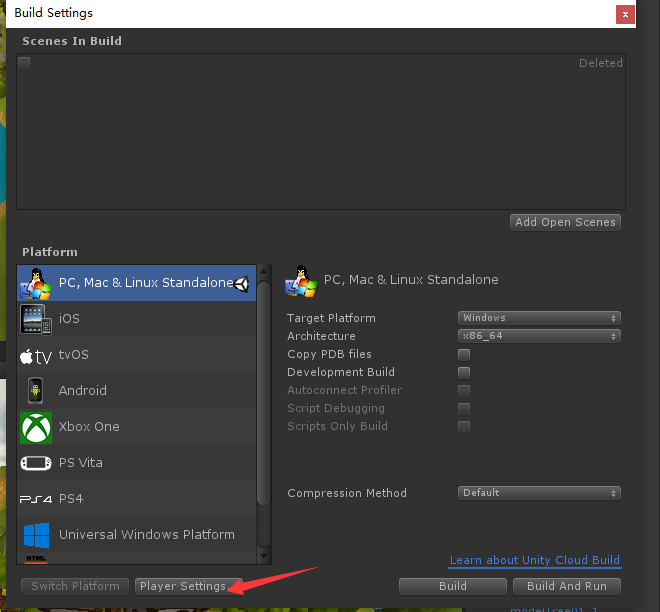The height and width of the screenshot is (612, 660).
Task: Close the Build Settings window
Action: 625,15
